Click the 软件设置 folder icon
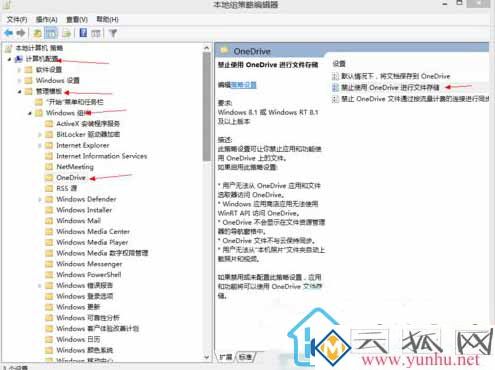The width and height of the screenshot is (495, 370). click(29, 70)
